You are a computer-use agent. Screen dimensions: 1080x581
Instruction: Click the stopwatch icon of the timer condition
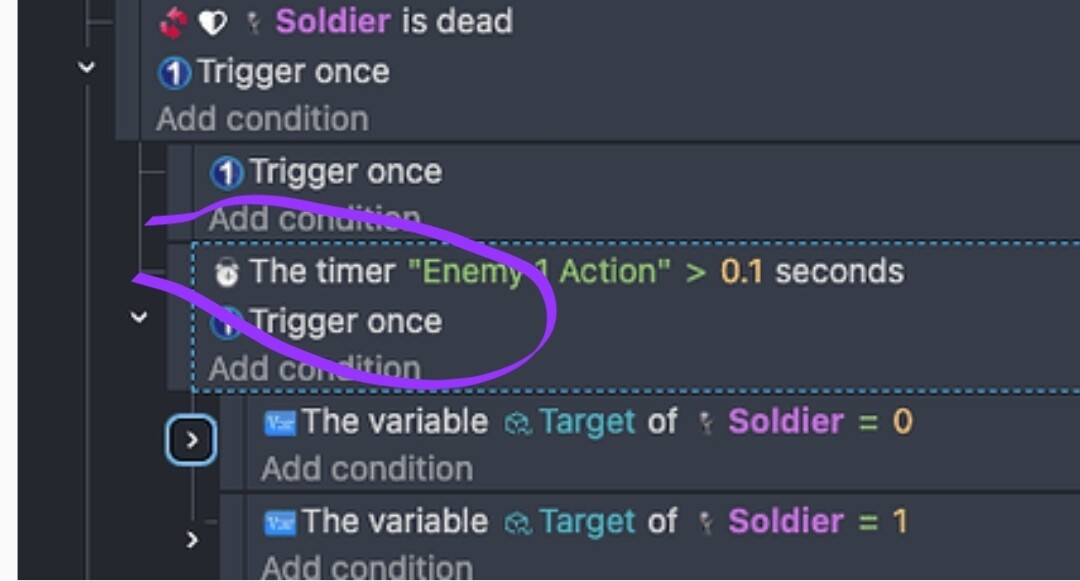(226, 273)
